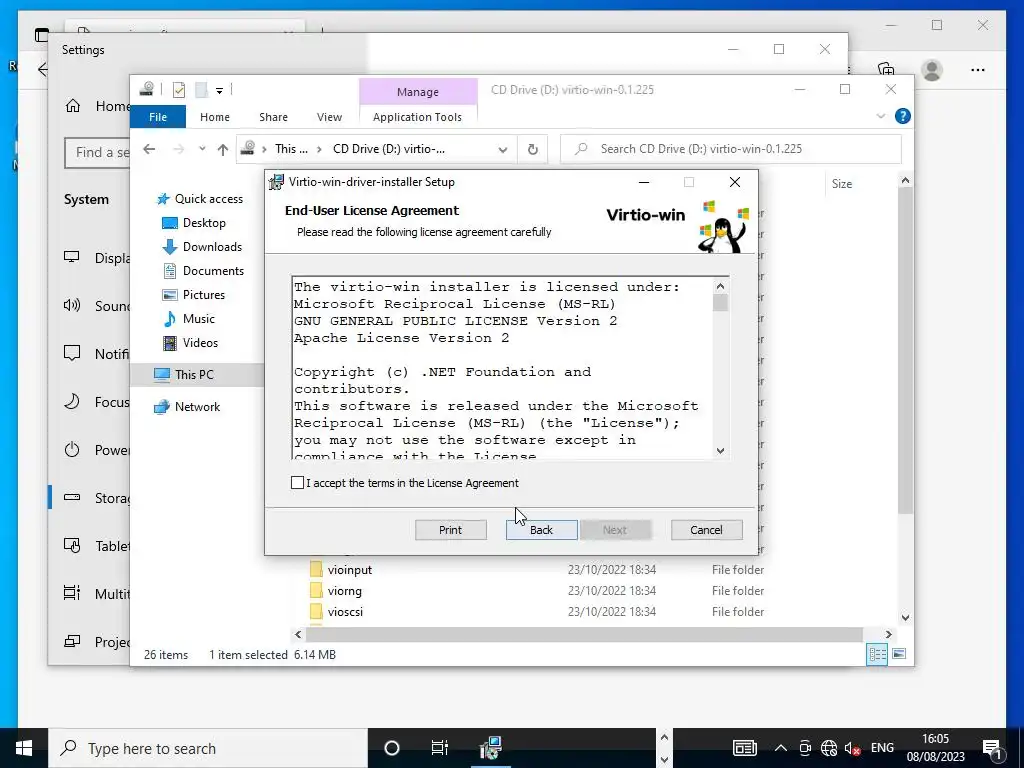Select the Application Tools tab
The height and width of the screenshot is (768, 1024).
(417, 117)
